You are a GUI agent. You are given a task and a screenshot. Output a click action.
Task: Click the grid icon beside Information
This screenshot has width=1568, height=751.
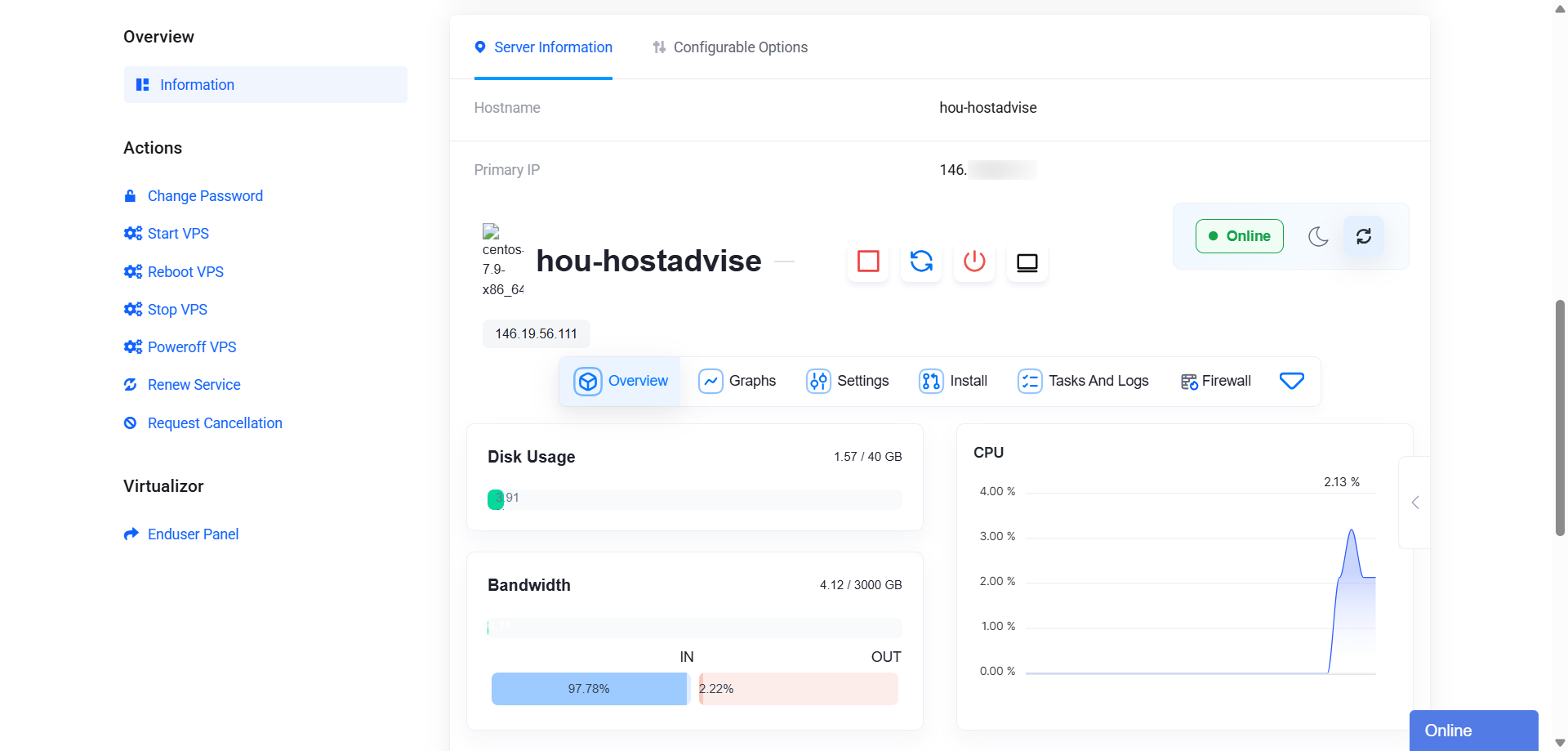pyautogui.click(x=142, y=85)
